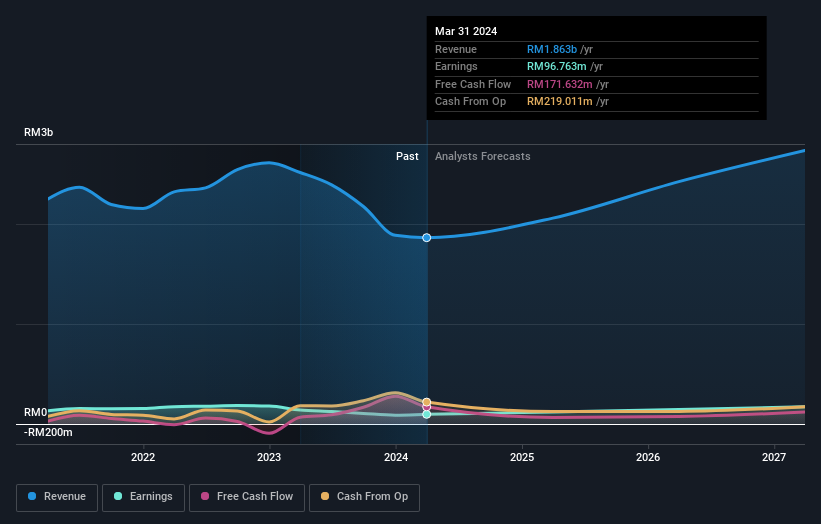Click the 2023 x-axis label
Viewport: 821px width, 524px height.
(269, 458)
